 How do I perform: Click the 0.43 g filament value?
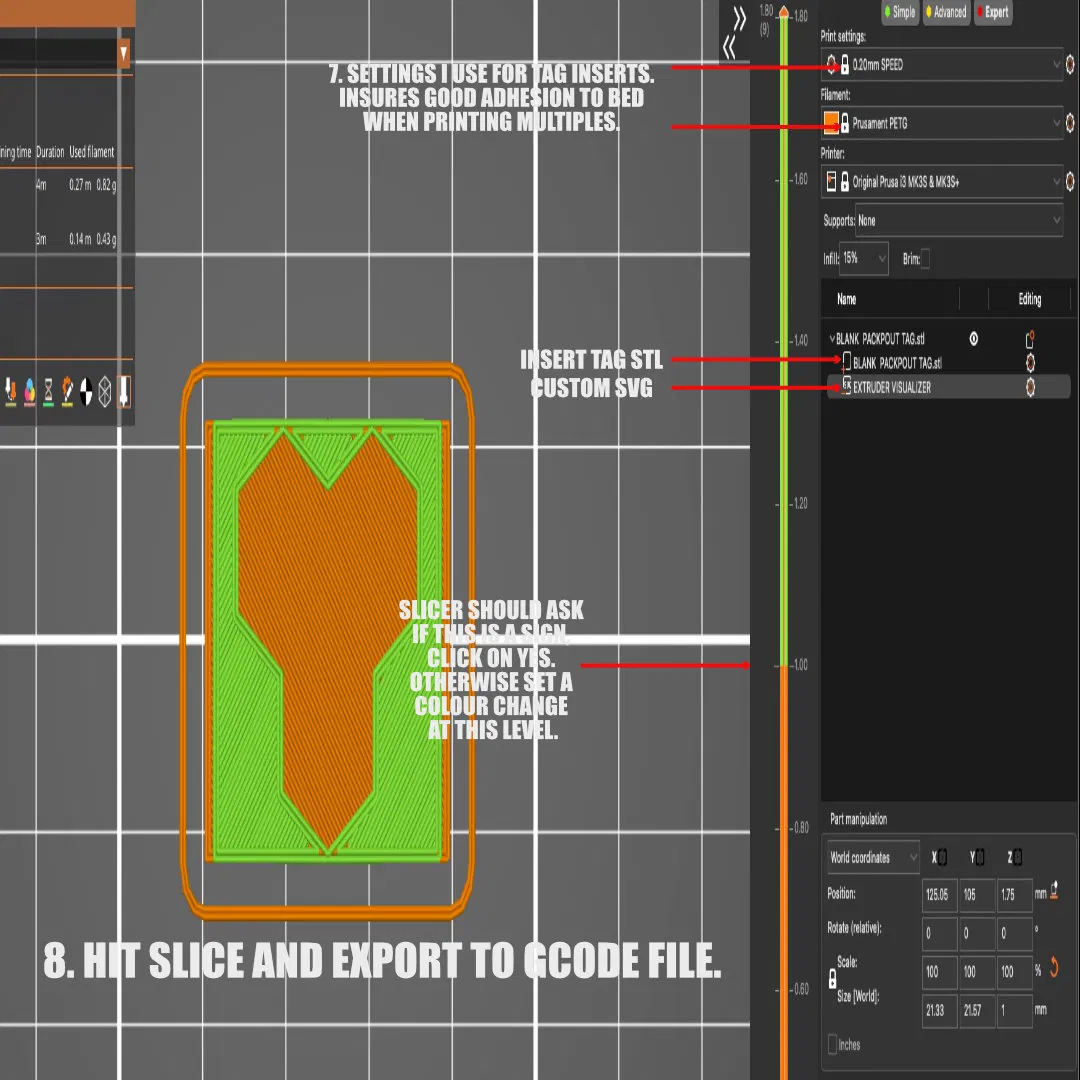pos(106,239)
